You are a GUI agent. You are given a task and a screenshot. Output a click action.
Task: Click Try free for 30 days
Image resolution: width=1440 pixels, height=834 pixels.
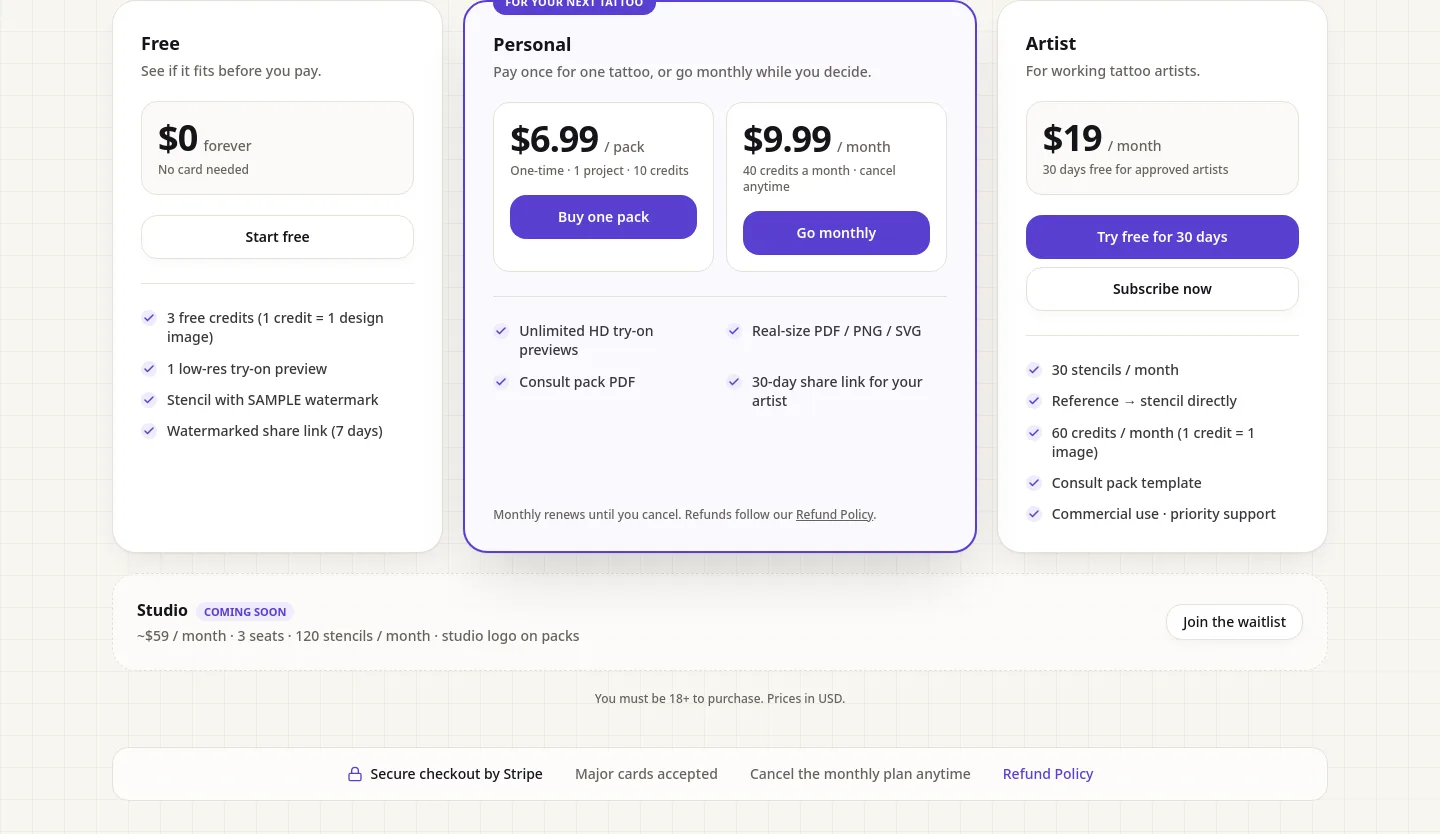(x=1162, y=237)
